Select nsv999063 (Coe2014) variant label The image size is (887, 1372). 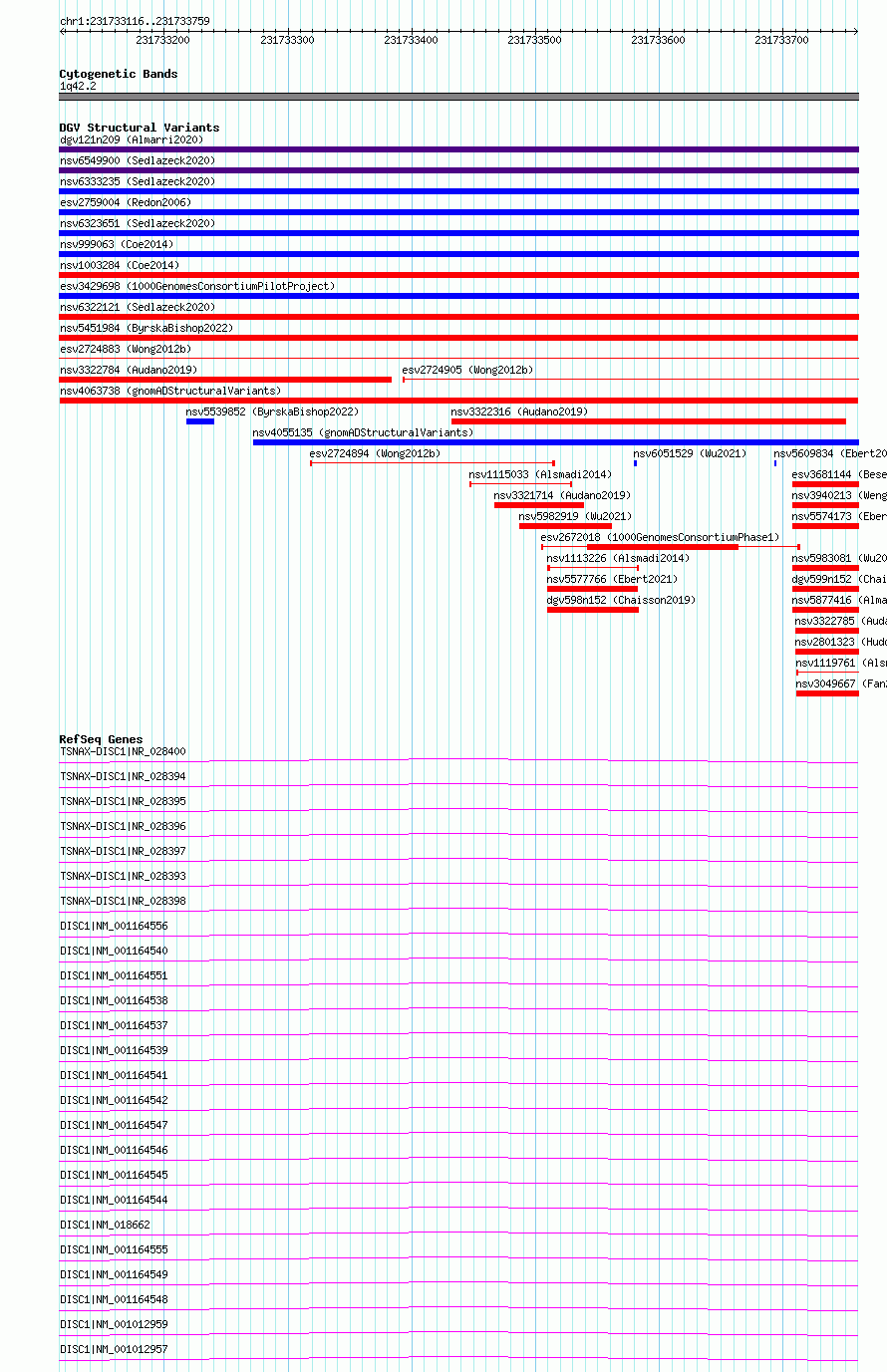click(x=116, y=244)
